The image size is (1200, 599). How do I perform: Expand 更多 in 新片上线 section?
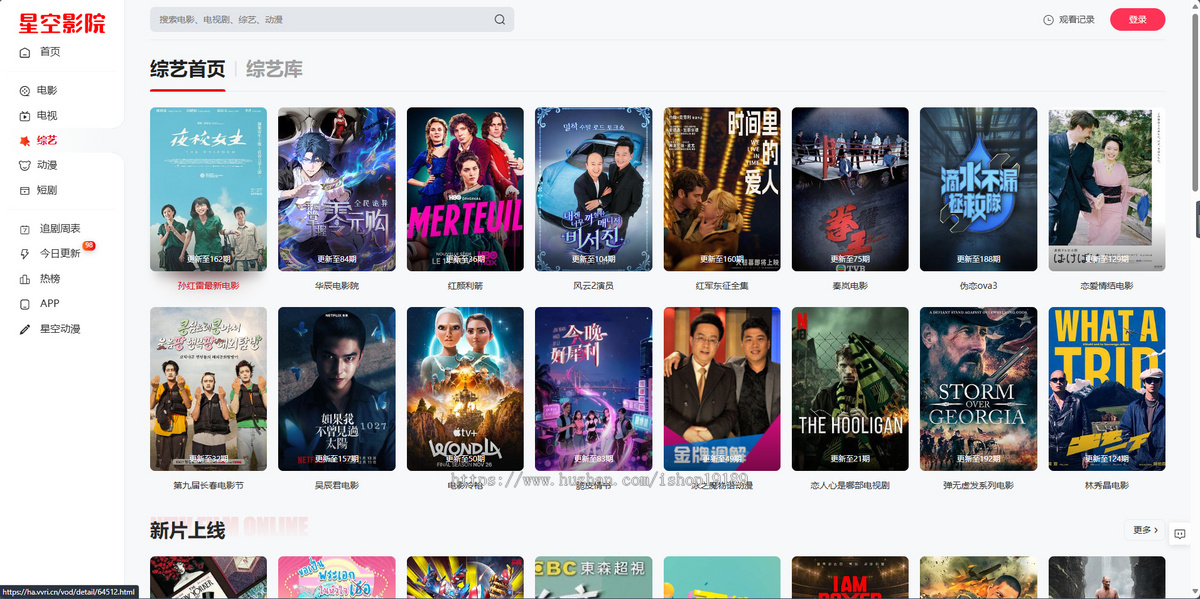click(1145, 530)
